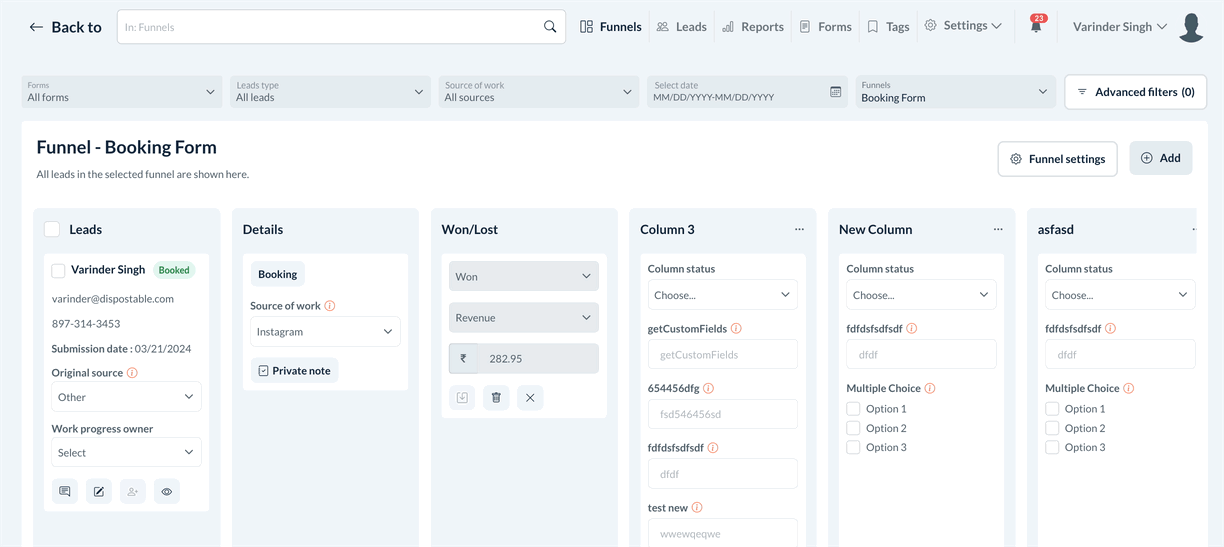Click test new info icon

697,508
